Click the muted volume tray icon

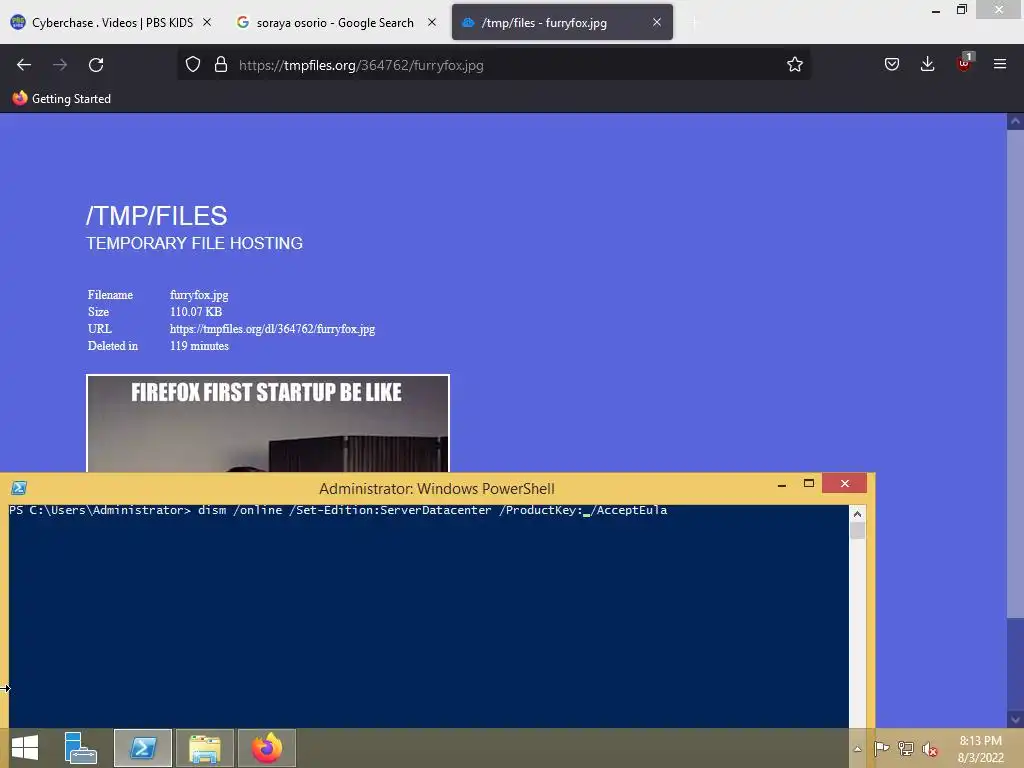pyautogui.click(x=930, y=749)
